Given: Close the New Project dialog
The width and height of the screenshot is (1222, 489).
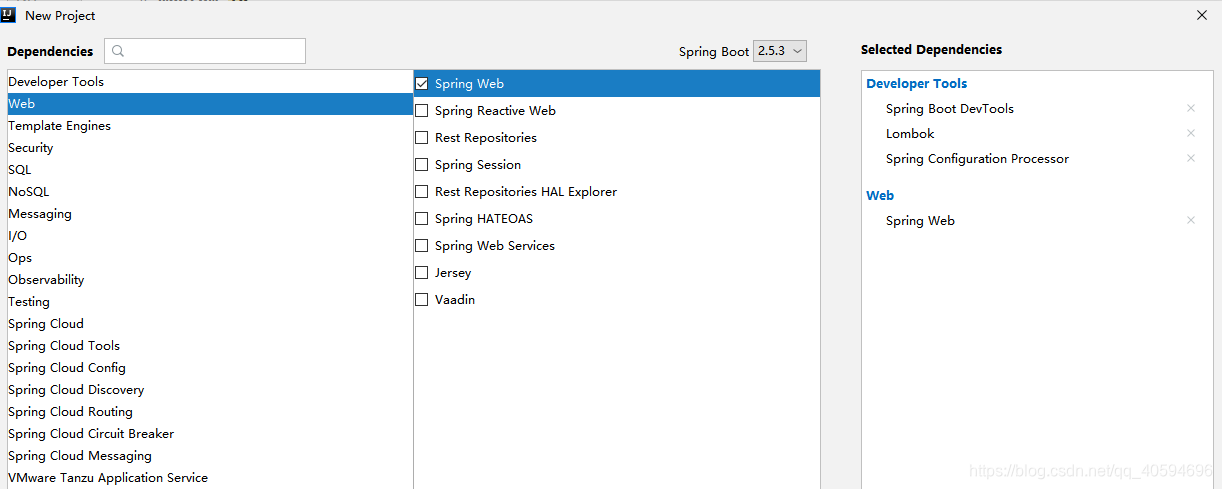Looking at the screenshot, I should coord(1202,15).
